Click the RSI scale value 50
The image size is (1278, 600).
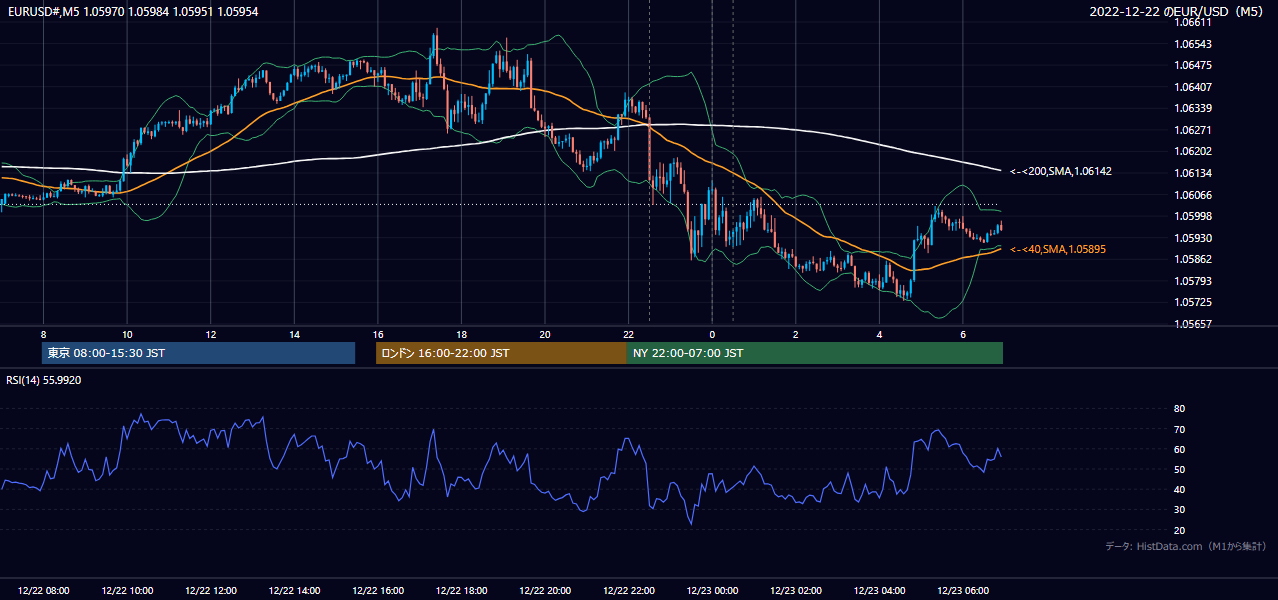click(x=1179, y=469)
